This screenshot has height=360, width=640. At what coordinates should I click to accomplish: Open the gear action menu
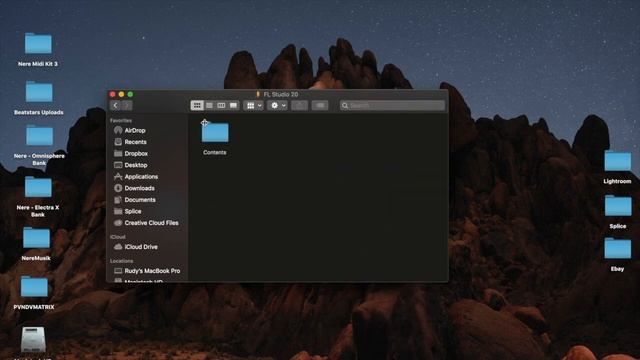[x=278, y=105]
